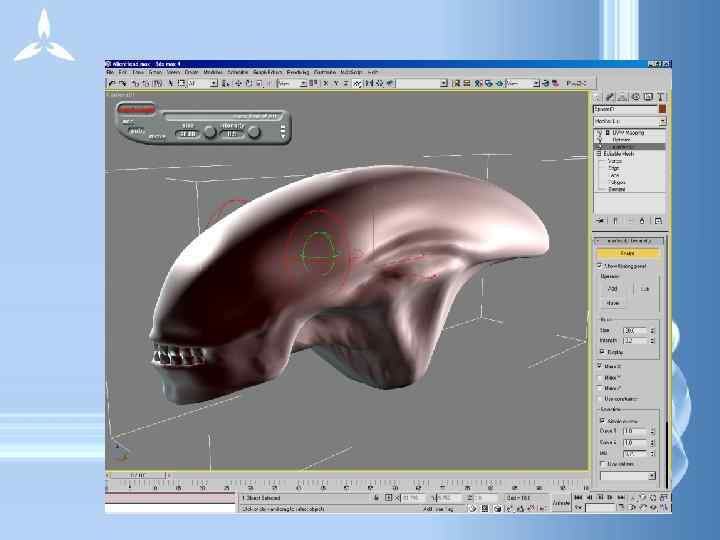Enable the Mirror Z checkbox
The width and height of the screenshot is (720, 540).
click(599, 388)
